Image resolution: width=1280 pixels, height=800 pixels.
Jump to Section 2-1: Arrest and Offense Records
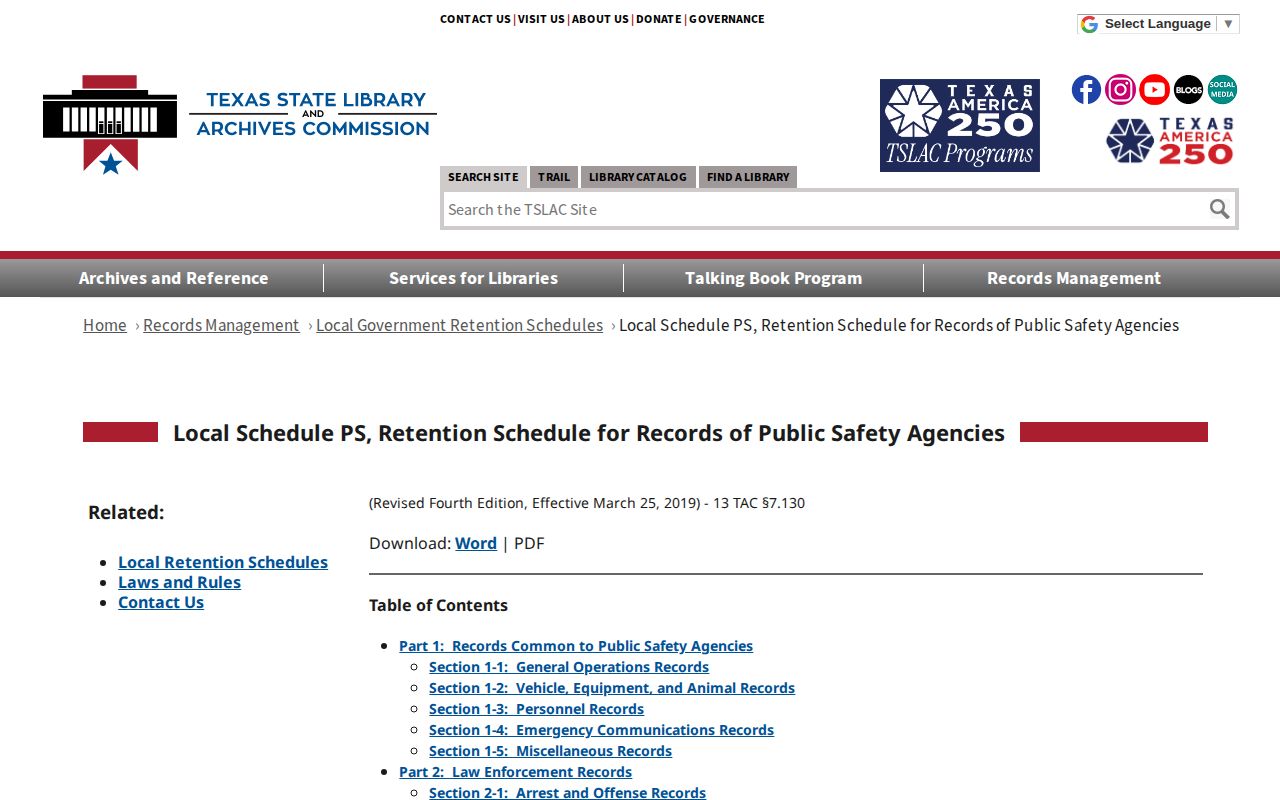[568, 793]
